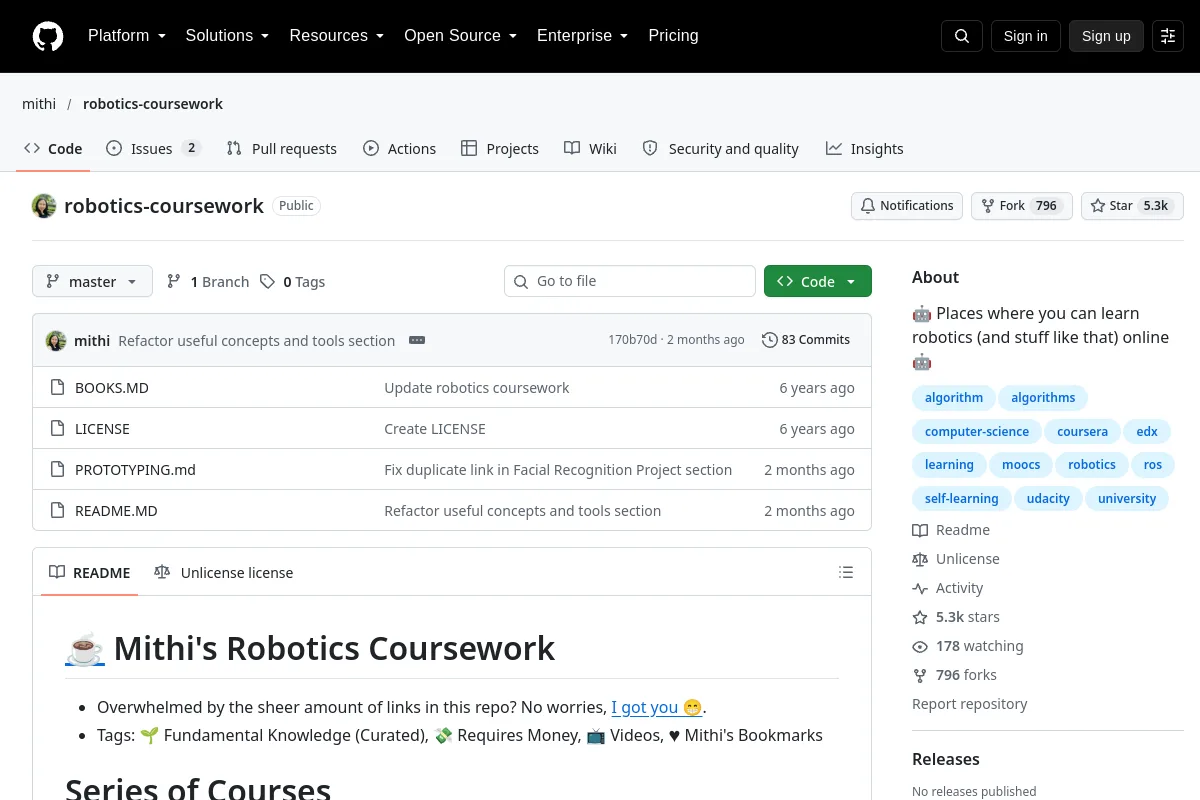Select the Unlicense license tab
Screen dimensions: 1200x800
tap(224, 573)
